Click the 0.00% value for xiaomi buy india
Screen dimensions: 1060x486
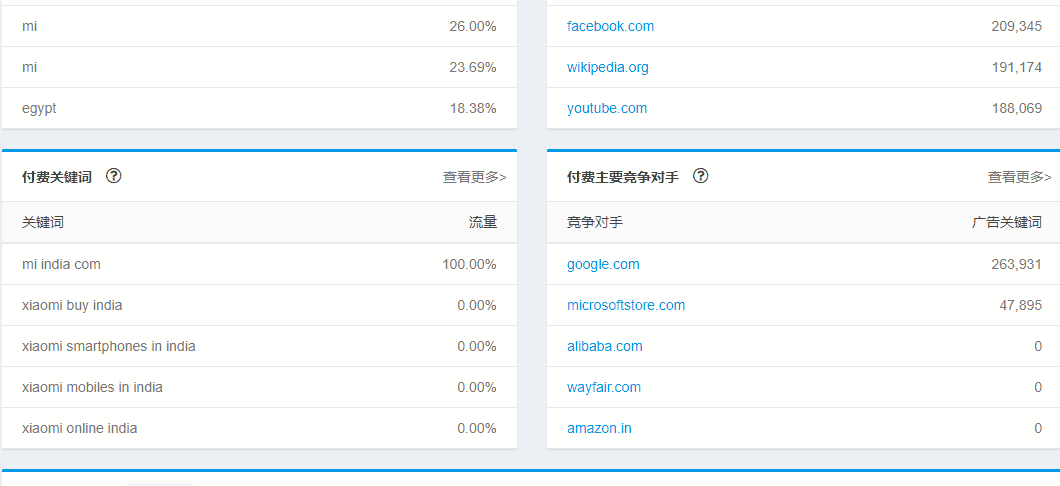(477, 306)
